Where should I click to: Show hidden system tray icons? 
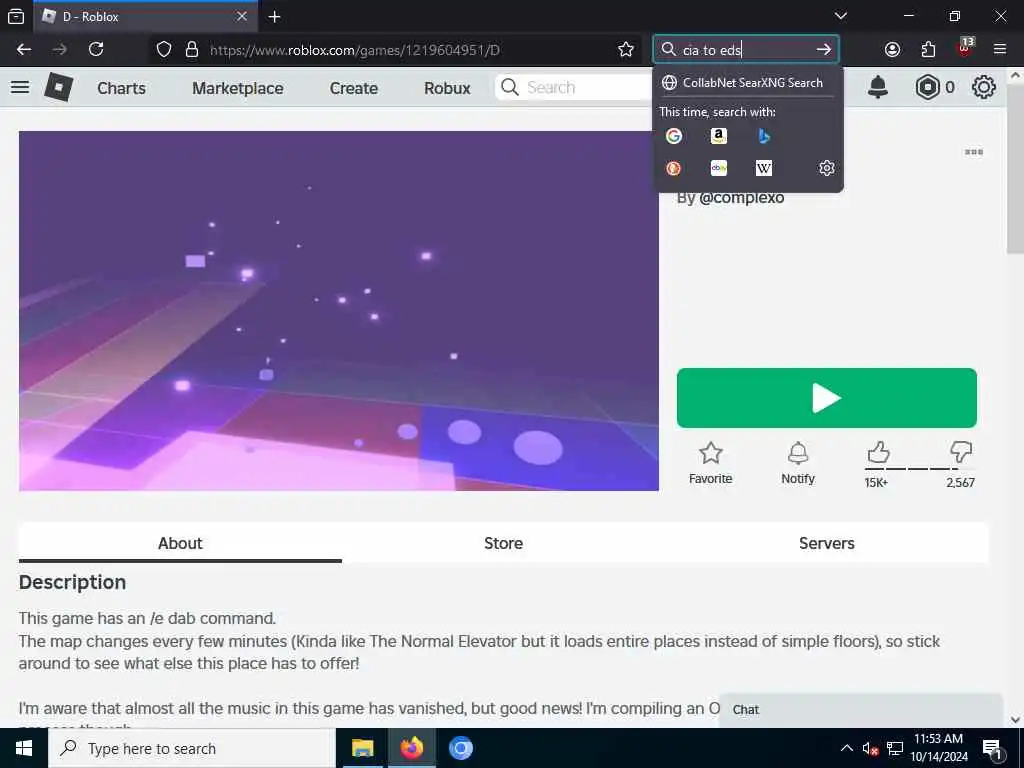846,748
